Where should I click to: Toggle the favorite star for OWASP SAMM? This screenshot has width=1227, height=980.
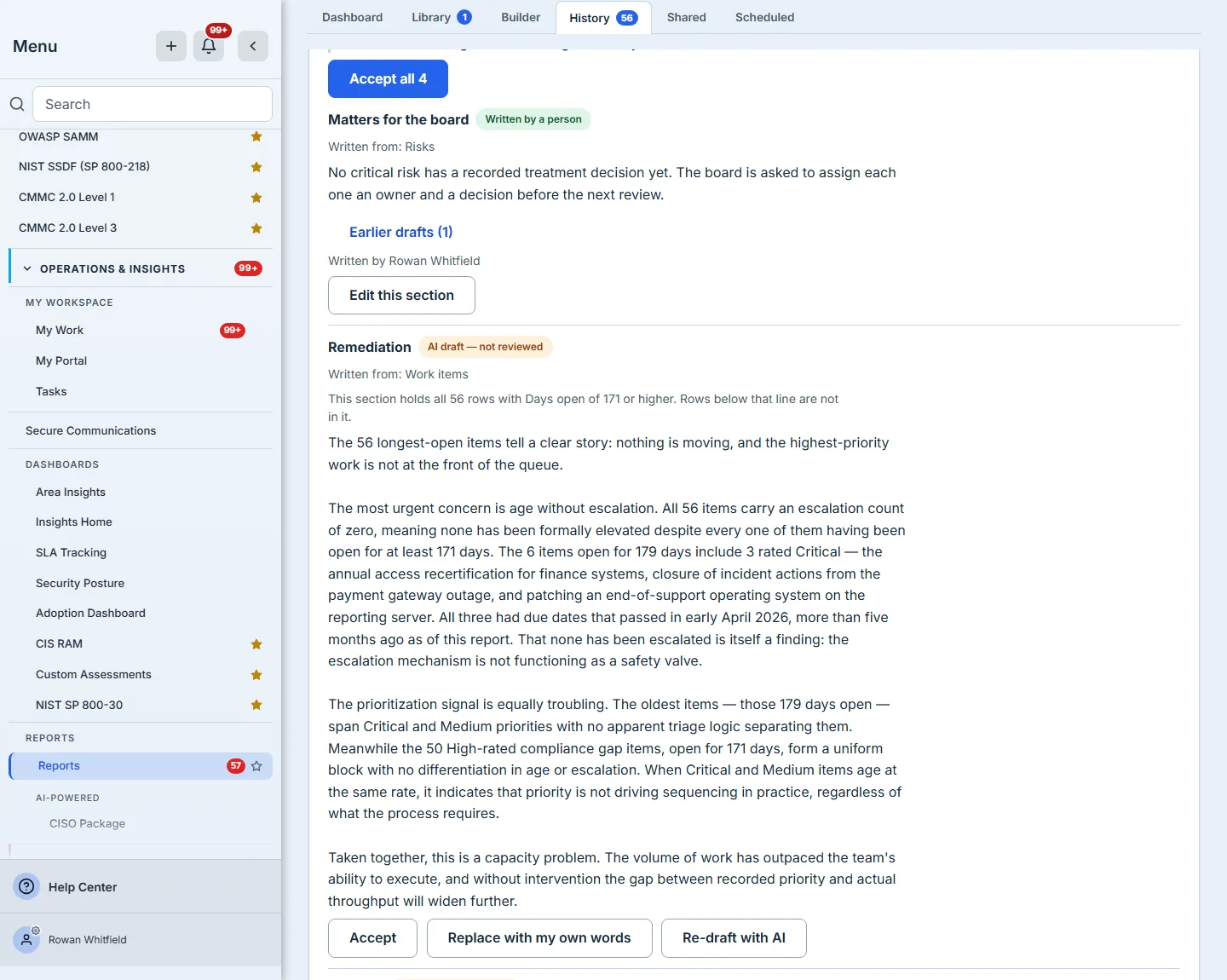click(x=256, y=136)
